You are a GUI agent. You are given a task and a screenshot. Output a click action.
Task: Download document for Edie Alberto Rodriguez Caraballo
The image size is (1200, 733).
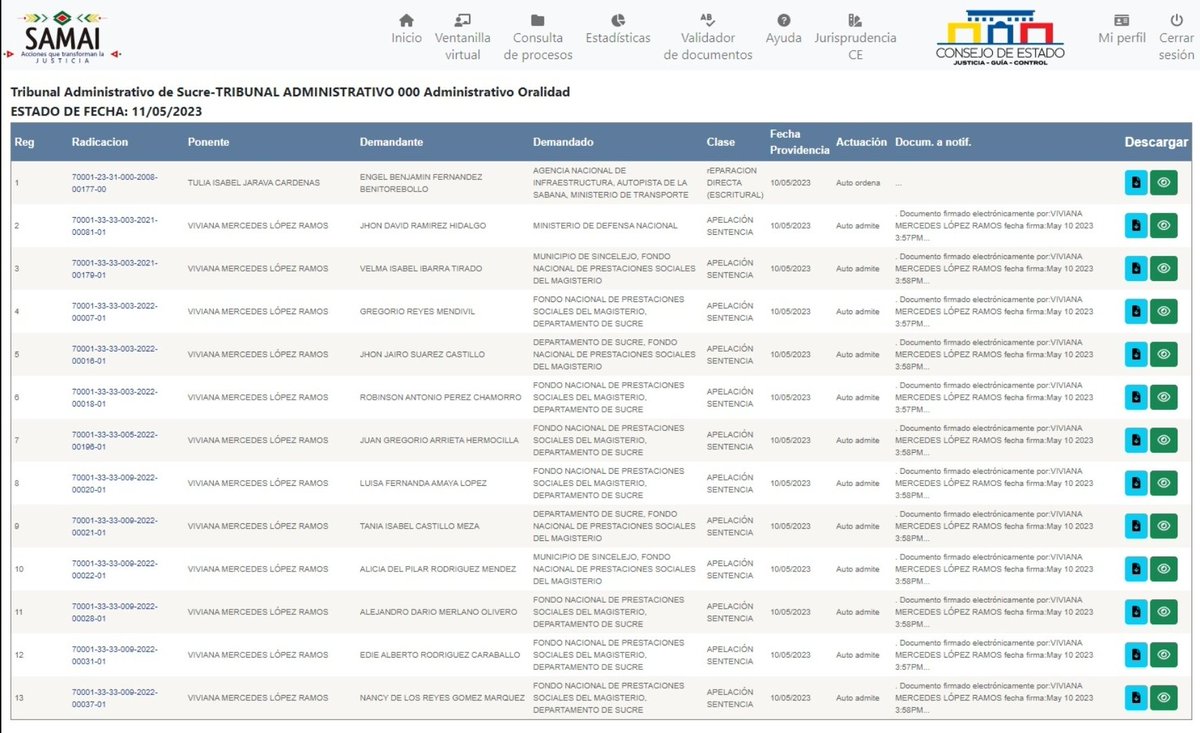(x=1135, y=655)
